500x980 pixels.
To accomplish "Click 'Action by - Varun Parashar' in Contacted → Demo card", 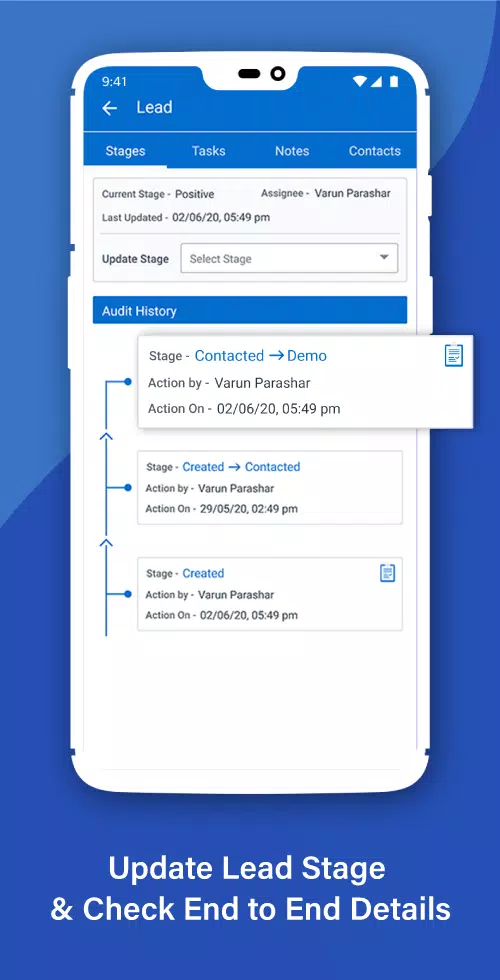I will [229, 382].
